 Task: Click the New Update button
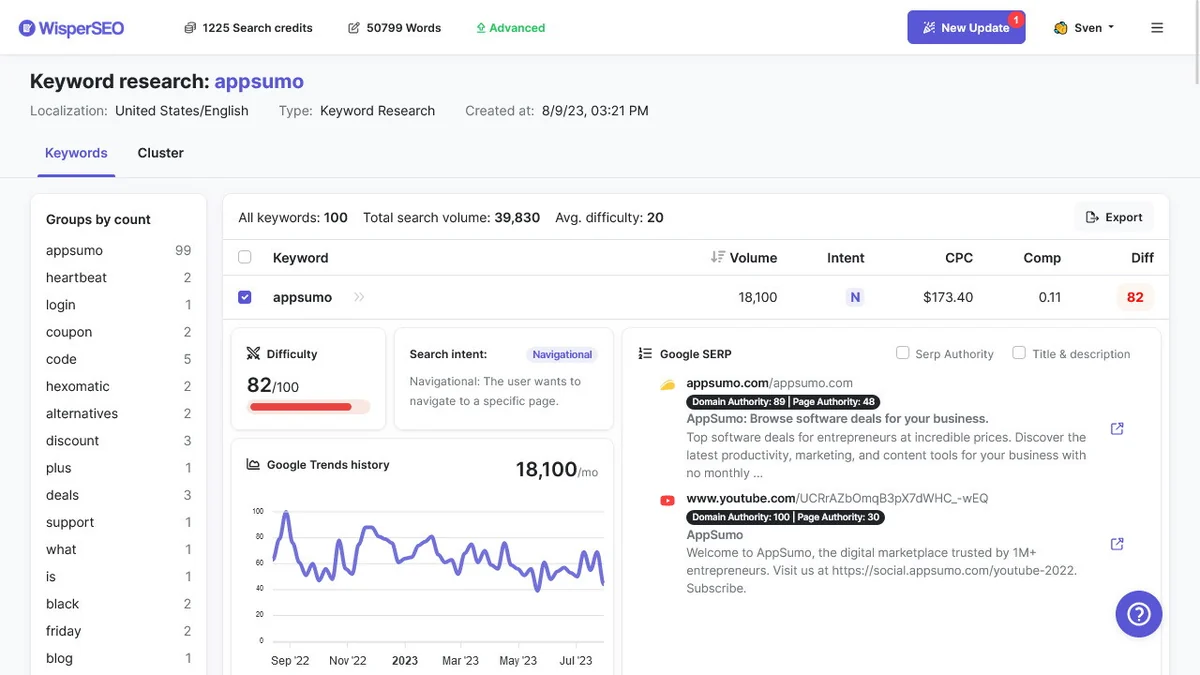966,28
